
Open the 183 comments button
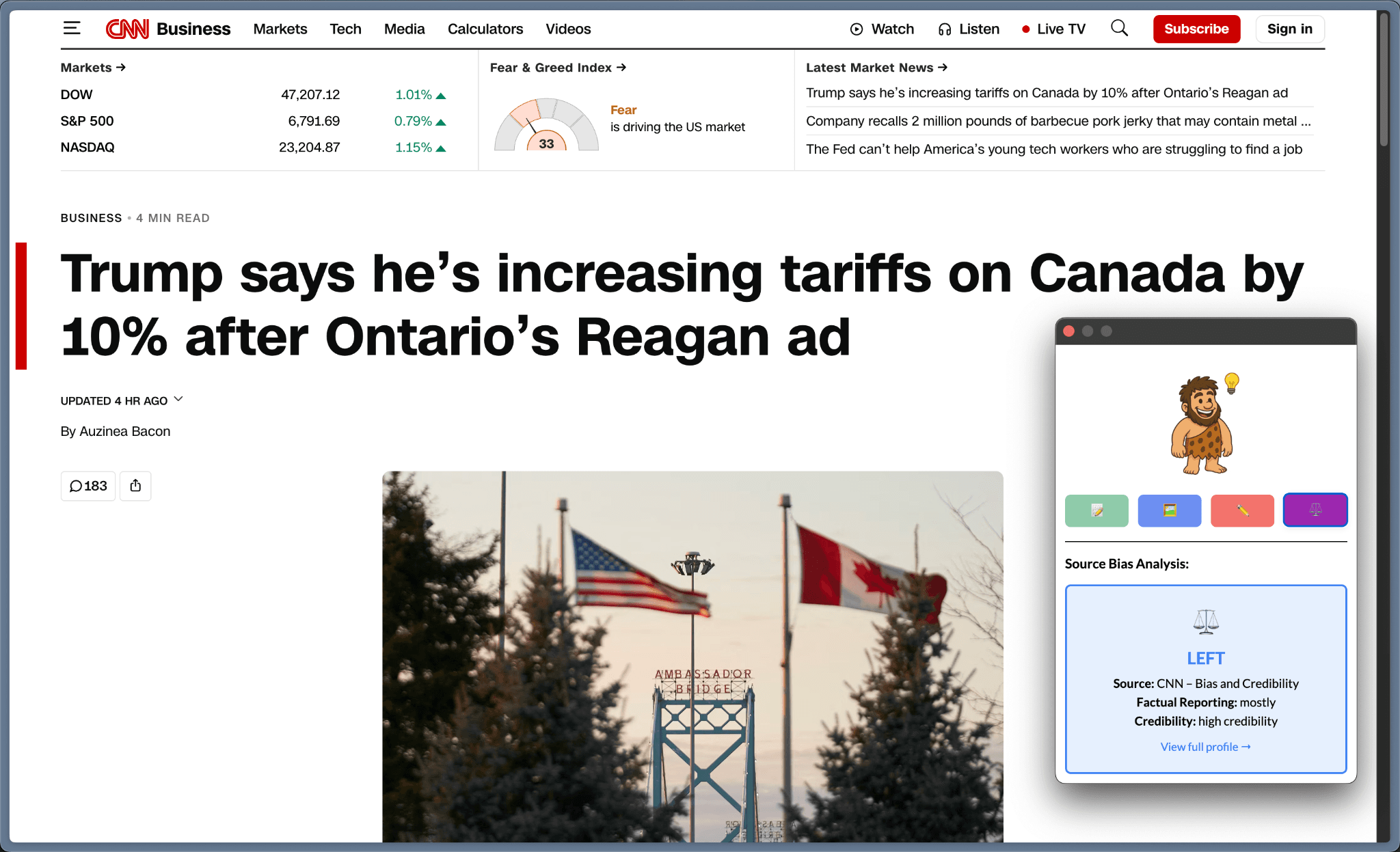pyautogui.click(x=88, y=486)
